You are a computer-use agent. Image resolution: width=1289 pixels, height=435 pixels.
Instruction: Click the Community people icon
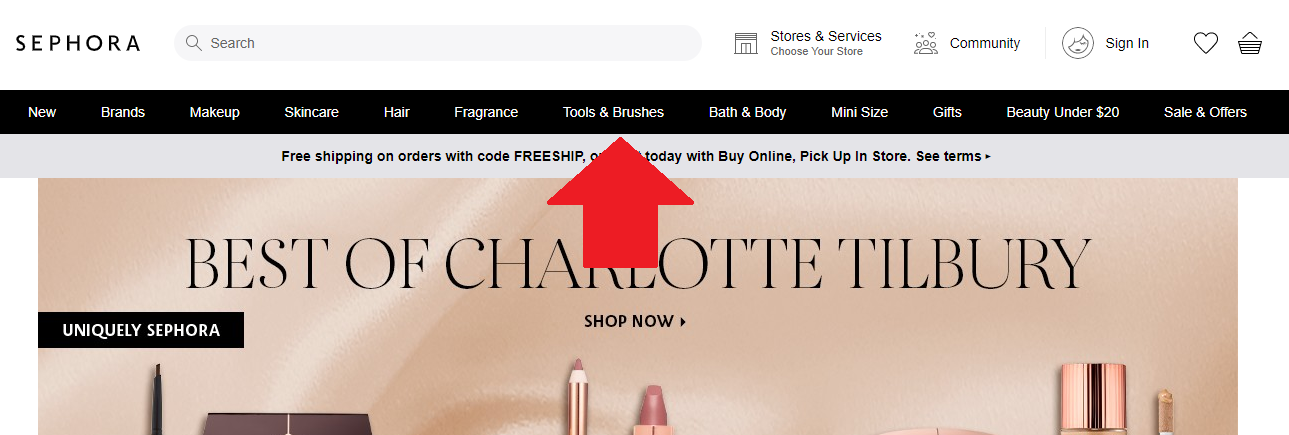click(926, 43)
